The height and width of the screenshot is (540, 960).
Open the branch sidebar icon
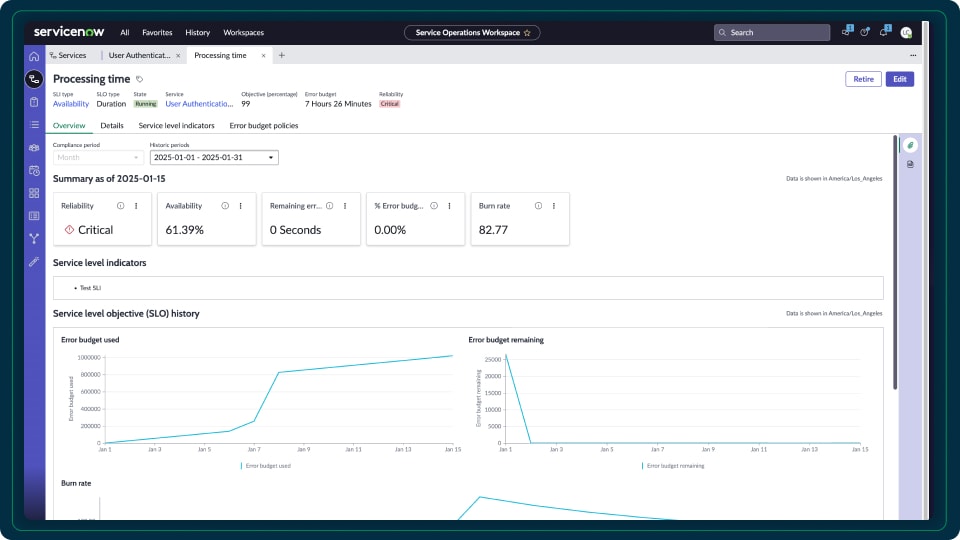(34, 238)
